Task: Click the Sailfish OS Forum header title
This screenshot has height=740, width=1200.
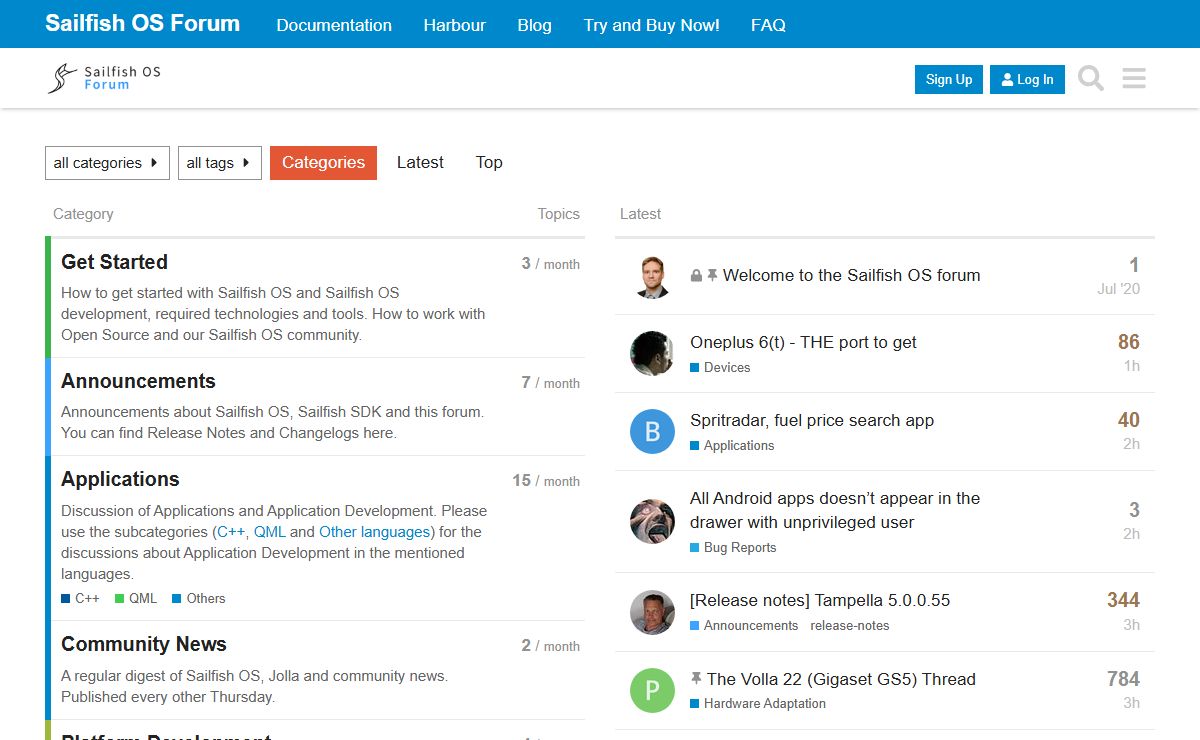Action: click(142, 23)
